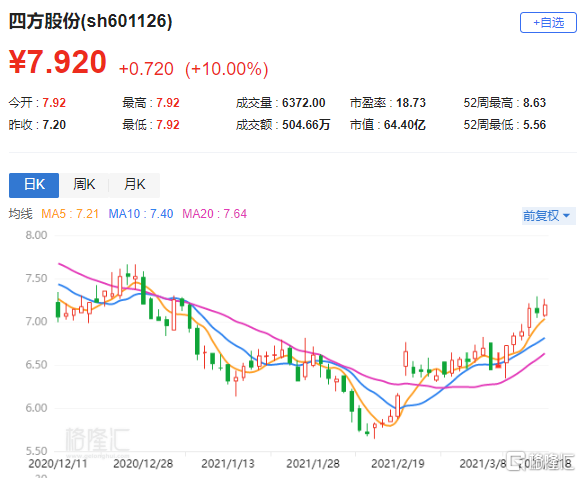Click the 2020/12/28 date axis label
This screenshot has width=581, height=478.
(143, 464)
